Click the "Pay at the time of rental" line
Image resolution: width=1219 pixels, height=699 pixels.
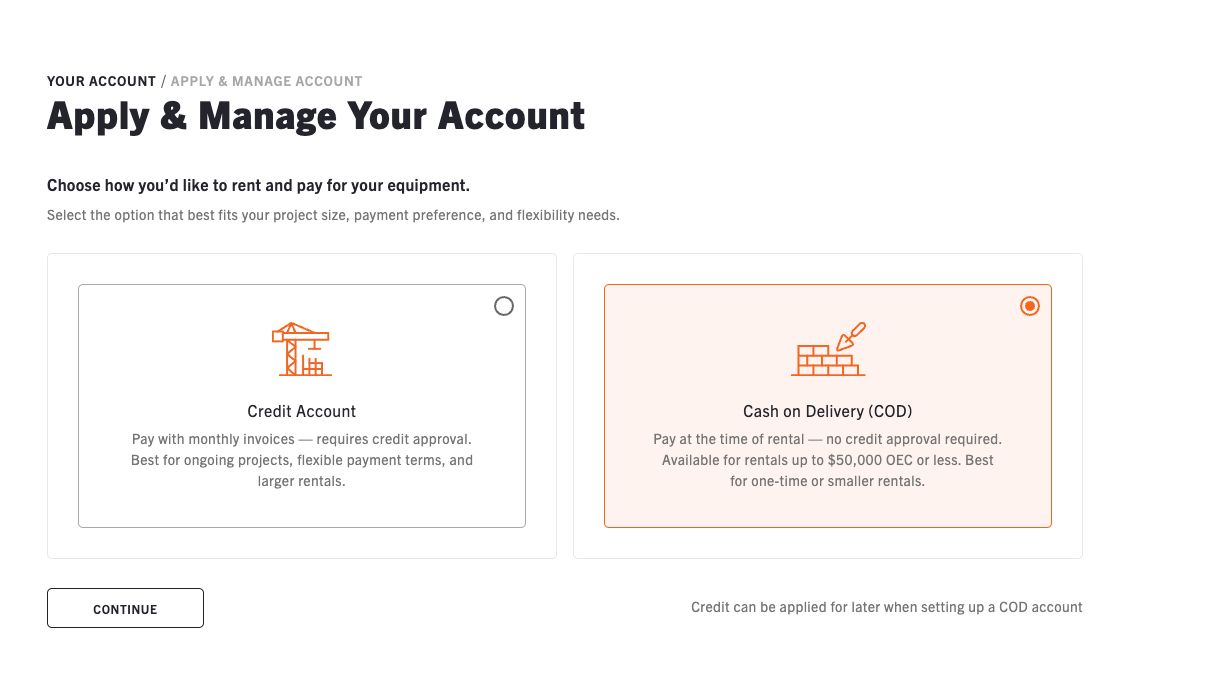pos(828,439)
